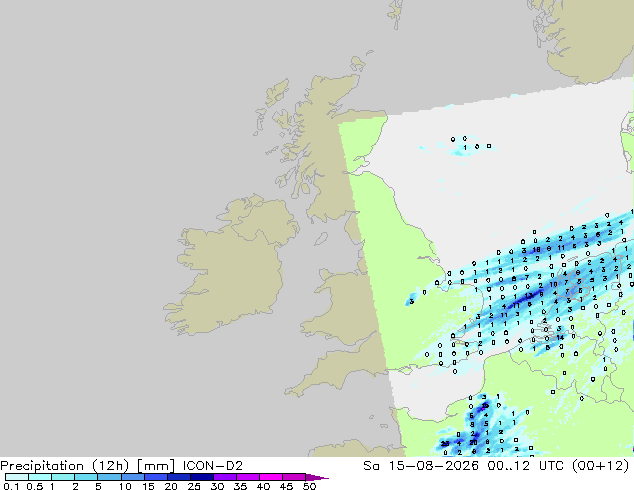The image size is (634, 490).
Task: Click the 25 mm value in Normandy cluster
Action: (445, 444)
